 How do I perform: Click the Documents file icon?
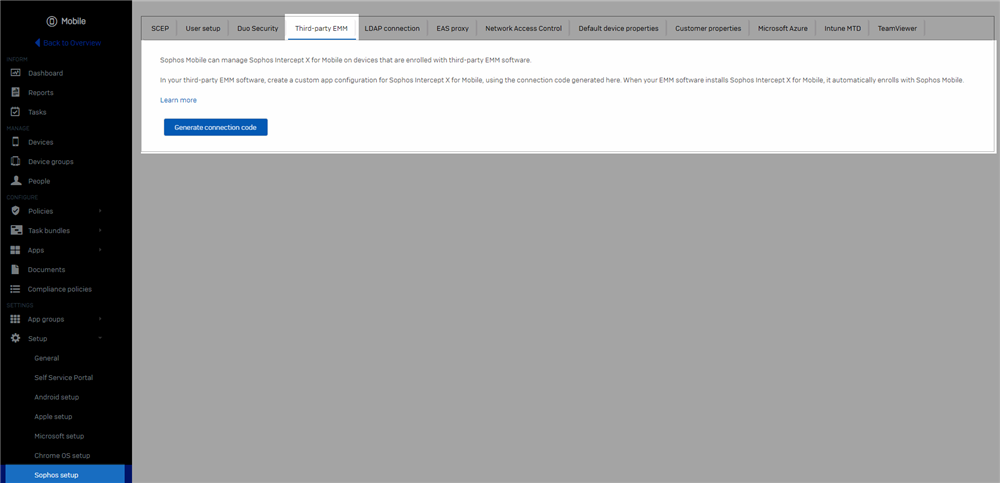pyautogui.click(x=16, y=269)
